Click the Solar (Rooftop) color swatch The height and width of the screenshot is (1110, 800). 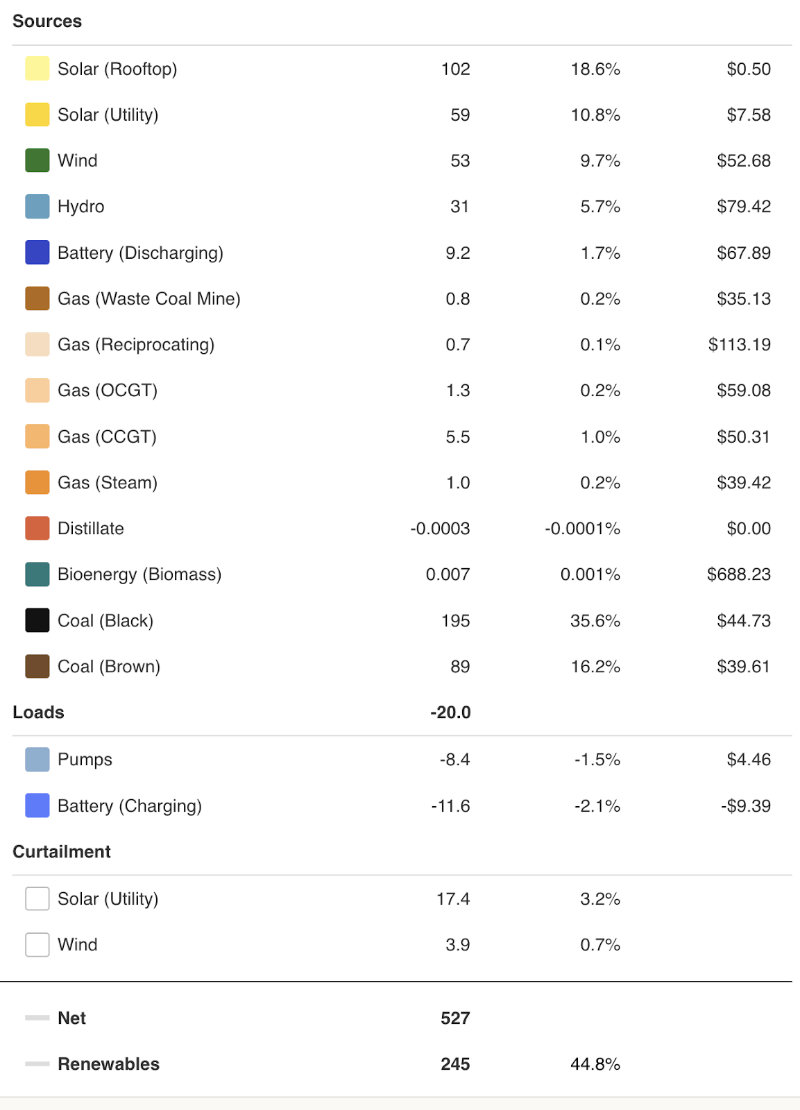tap(36, 68)
